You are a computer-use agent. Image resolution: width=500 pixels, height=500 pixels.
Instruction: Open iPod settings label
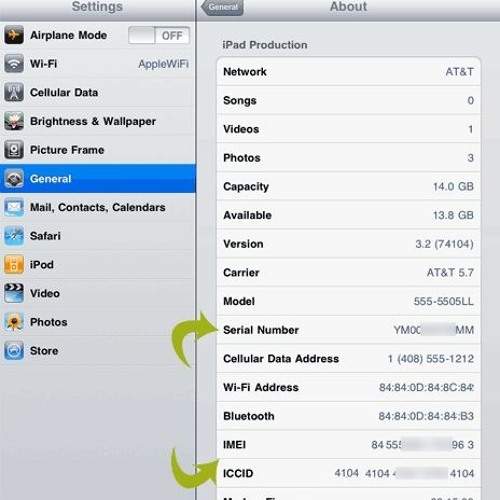click(42, 264)
